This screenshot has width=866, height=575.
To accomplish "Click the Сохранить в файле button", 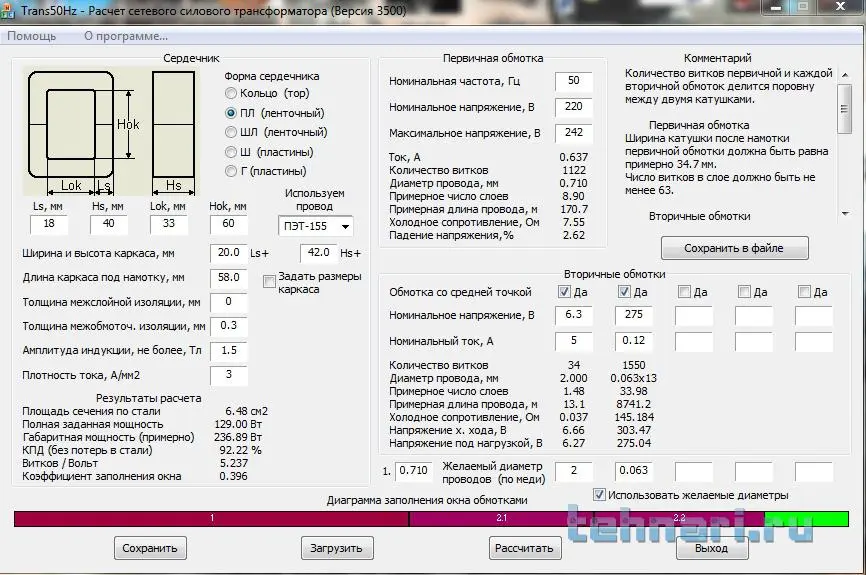I will click(x=735, y=249).
